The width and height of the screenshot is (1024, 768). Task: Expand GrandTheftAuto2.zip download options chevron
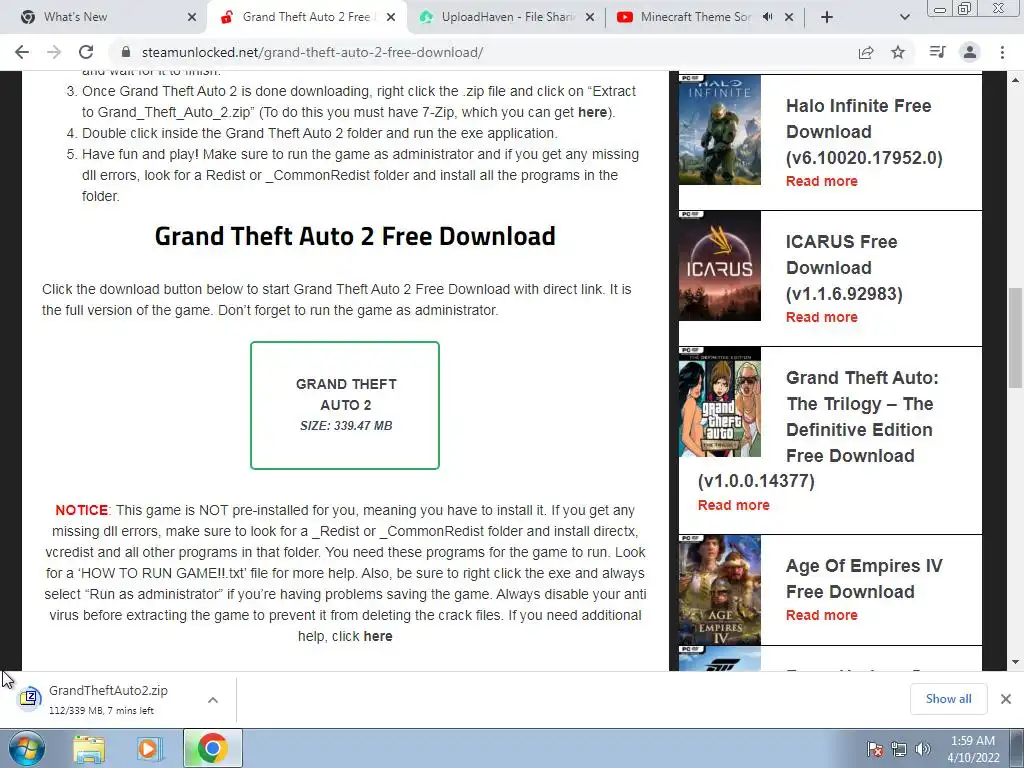[x=213, y=699]
